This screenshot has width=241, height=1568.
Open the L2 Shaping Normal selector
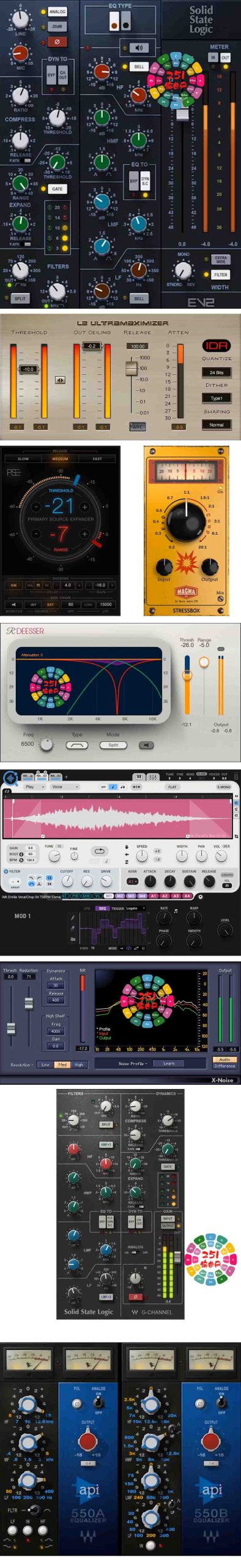coord(216,424)
